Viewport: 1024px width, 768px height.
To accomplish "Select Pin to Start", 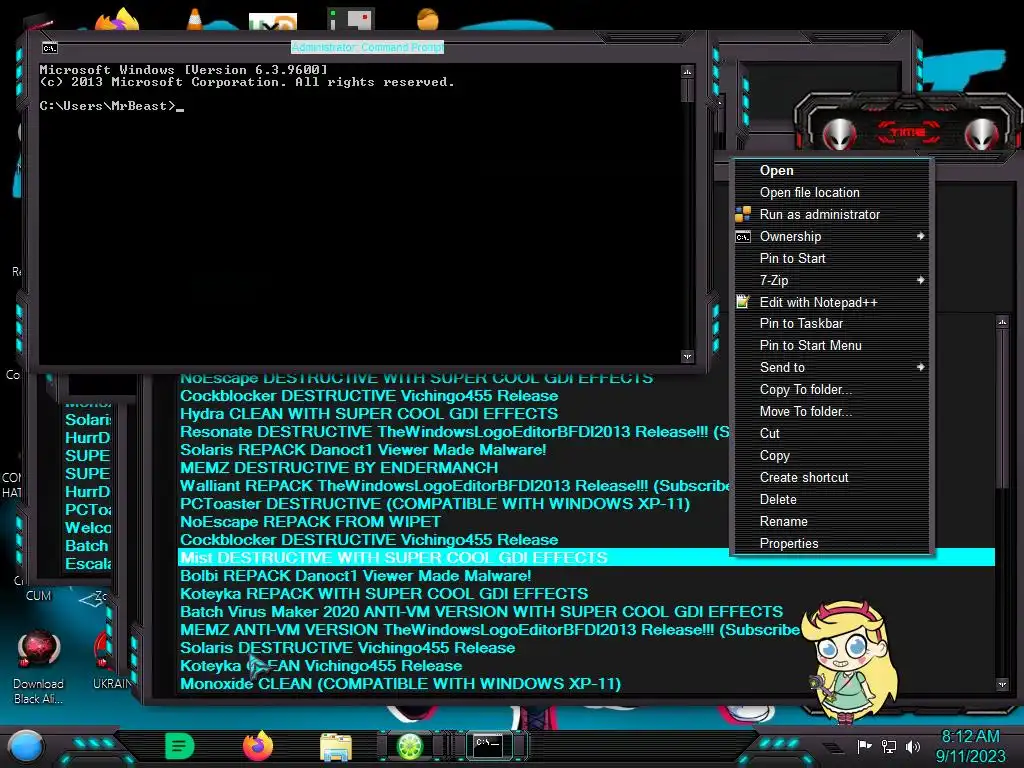I will point(832,258).
